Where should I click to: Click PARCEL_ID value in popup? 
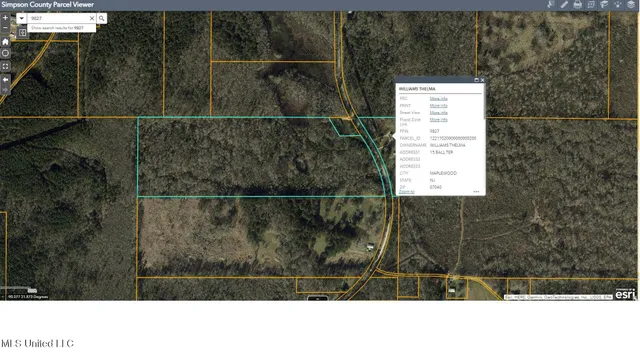pos(453,138)
